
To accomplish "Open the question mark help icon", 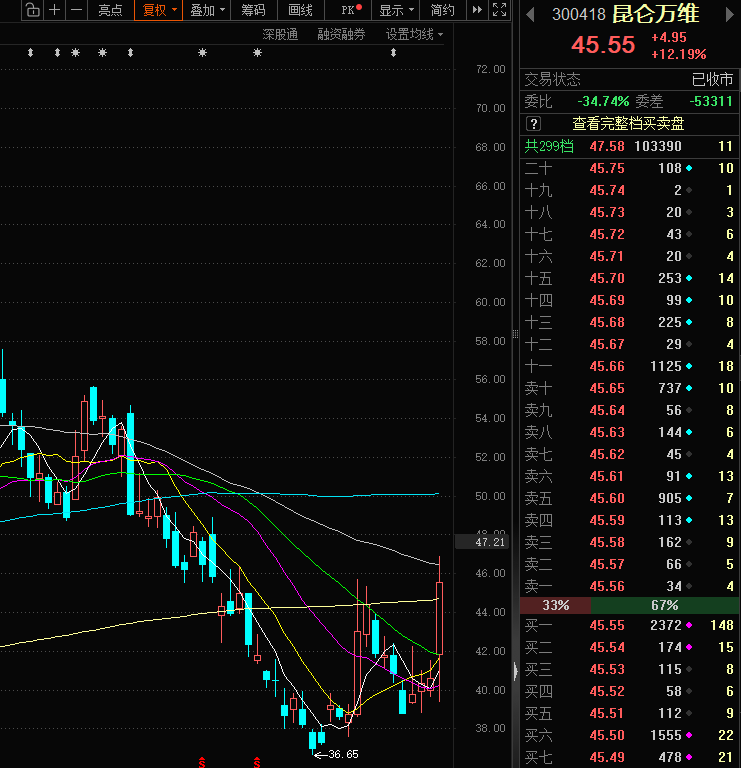I will pos(533,124).
